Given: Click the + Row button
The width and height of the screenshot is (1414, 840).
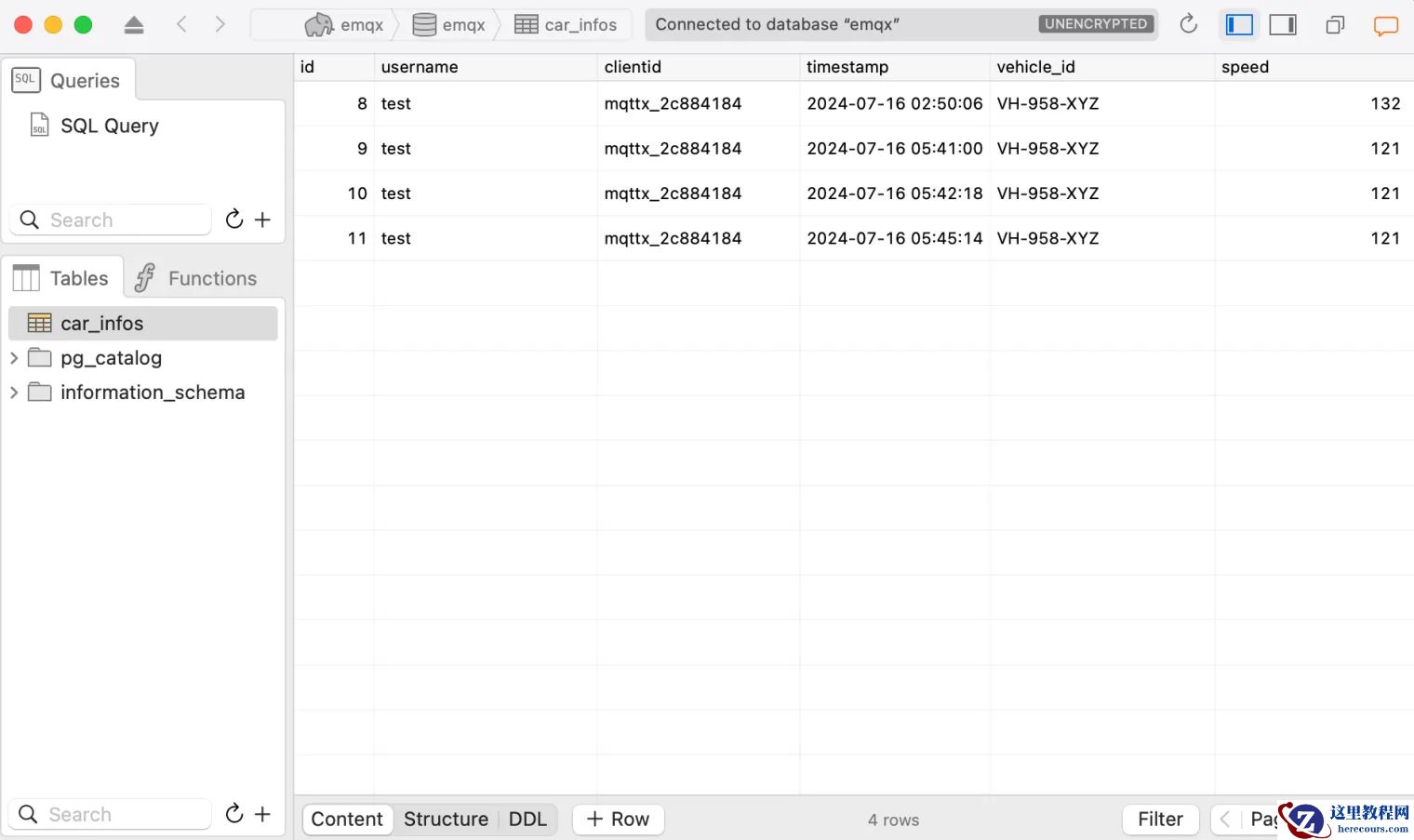Looking at the screenshot, I should click(618, 819).
